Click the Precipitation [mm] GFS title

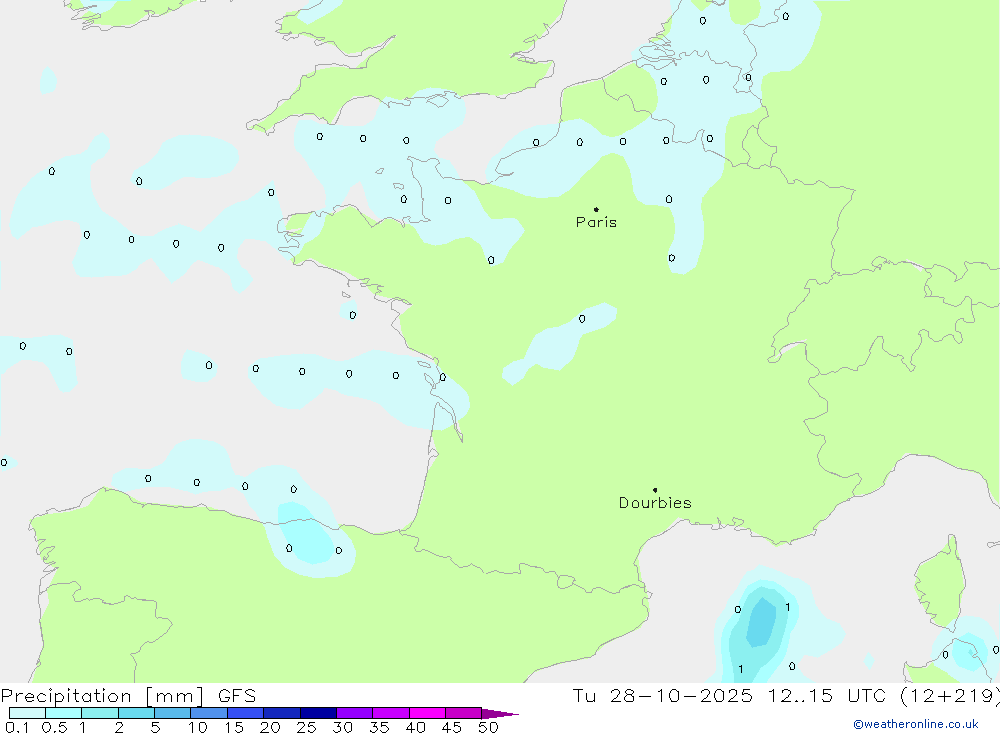pos(128,696)
